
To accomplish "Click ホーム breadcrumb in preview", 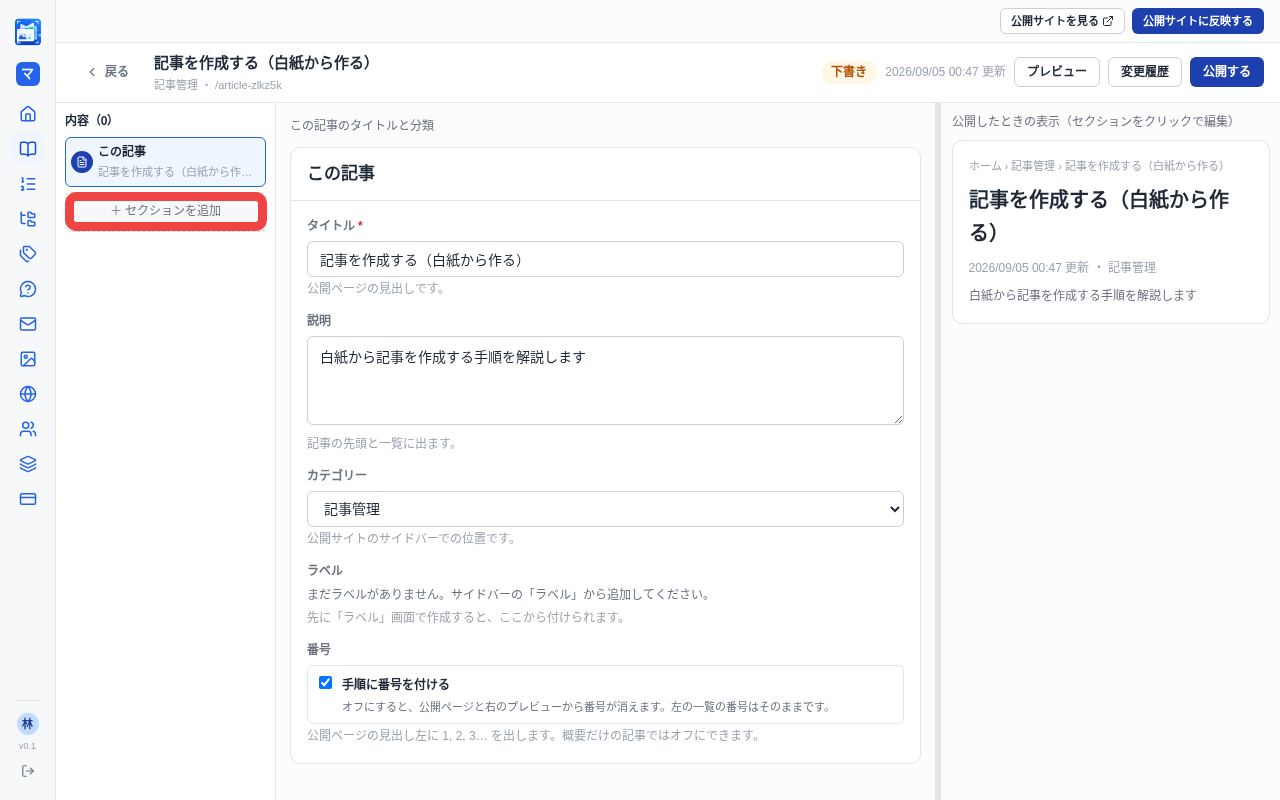I will [985, 166].
